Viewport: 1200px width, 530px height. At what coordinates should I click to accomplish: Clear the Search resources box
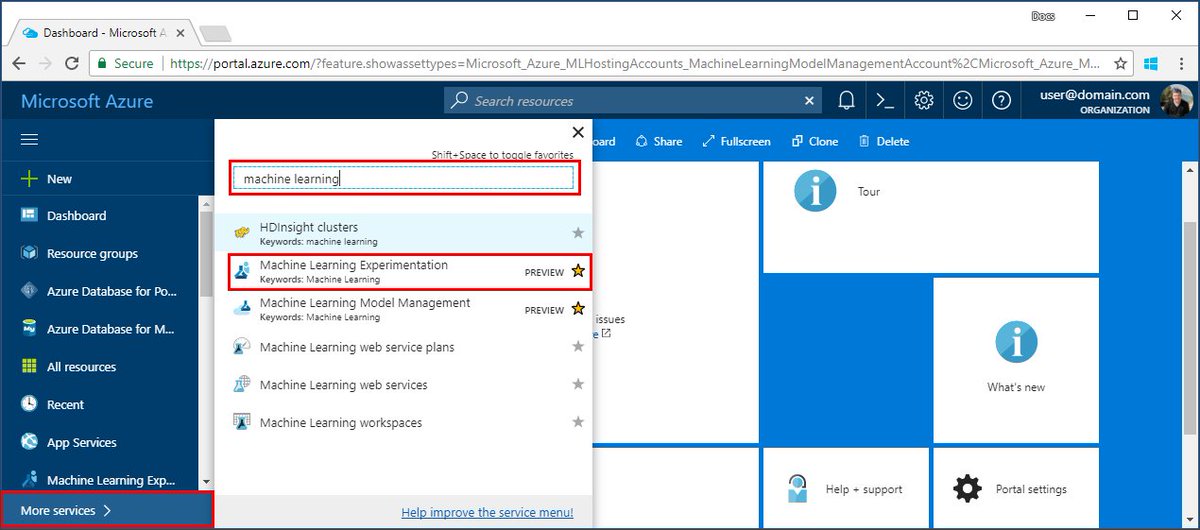pyautogui.click(x=810, y=101)
